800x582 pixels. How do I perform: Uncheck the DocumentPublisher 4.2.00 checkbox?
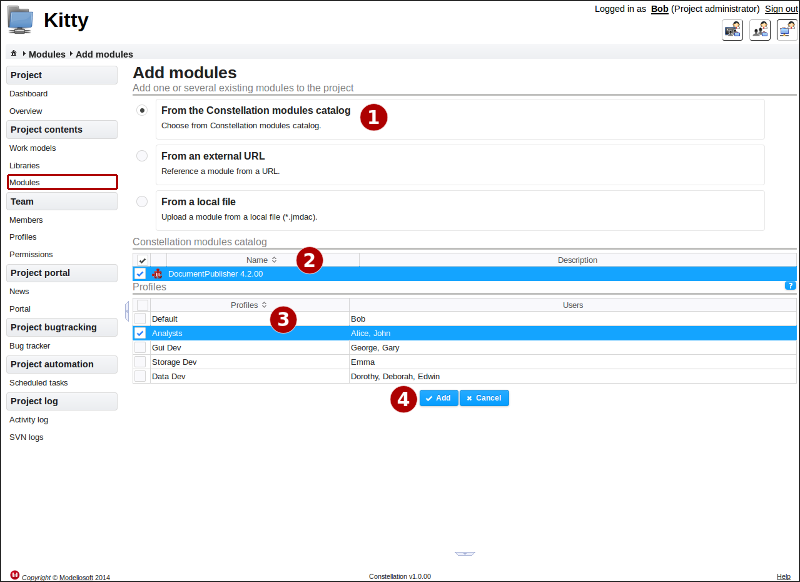[x=140, y=274]
